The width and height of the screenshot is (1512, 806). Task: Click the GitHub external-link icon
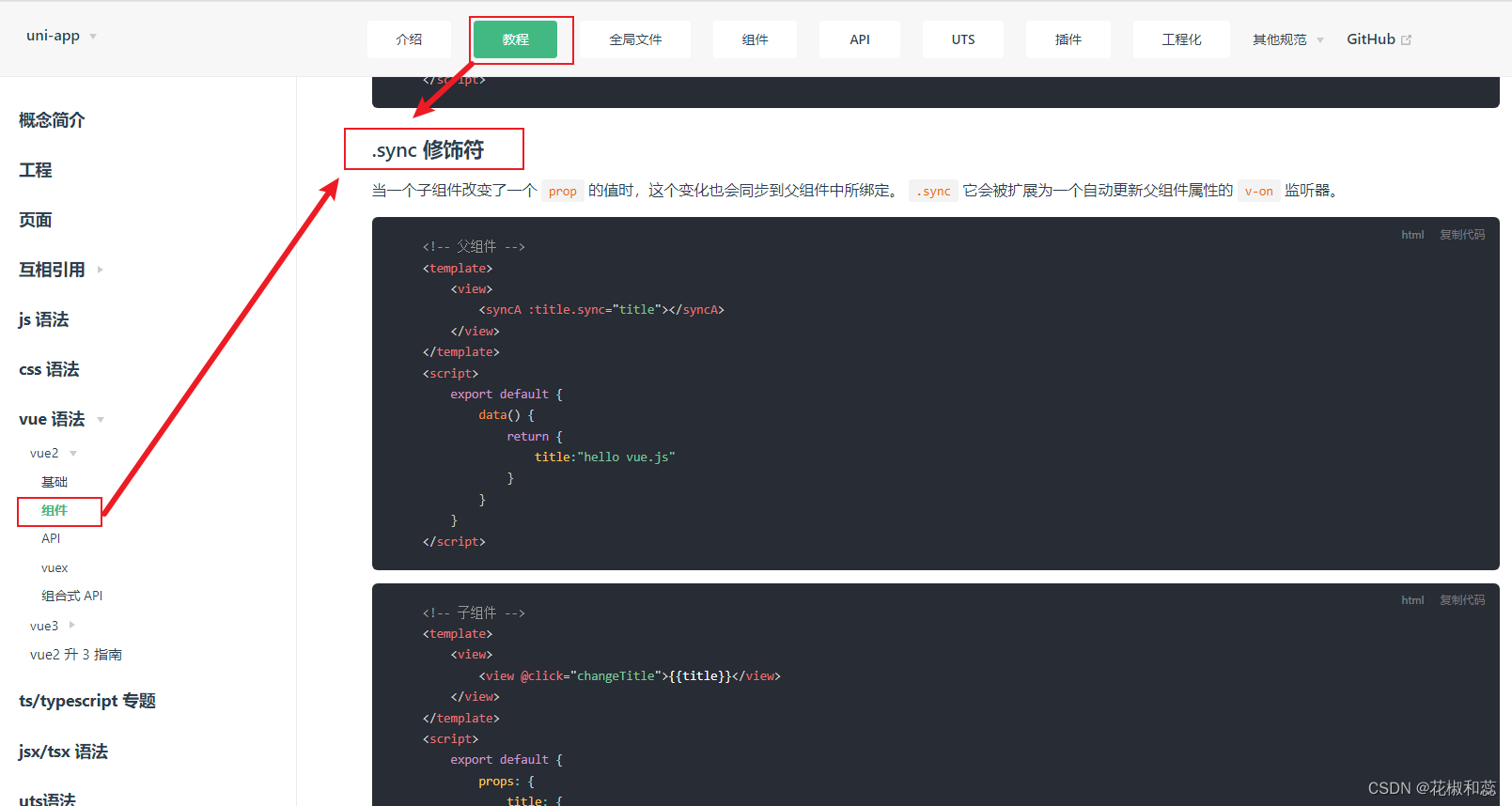tap(1407, 40)
